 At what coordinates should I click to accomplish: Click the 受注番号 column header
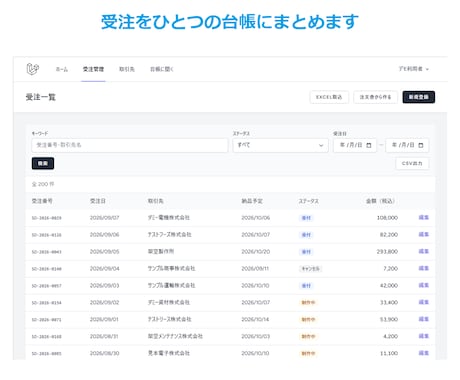click(x=42, y=201)
